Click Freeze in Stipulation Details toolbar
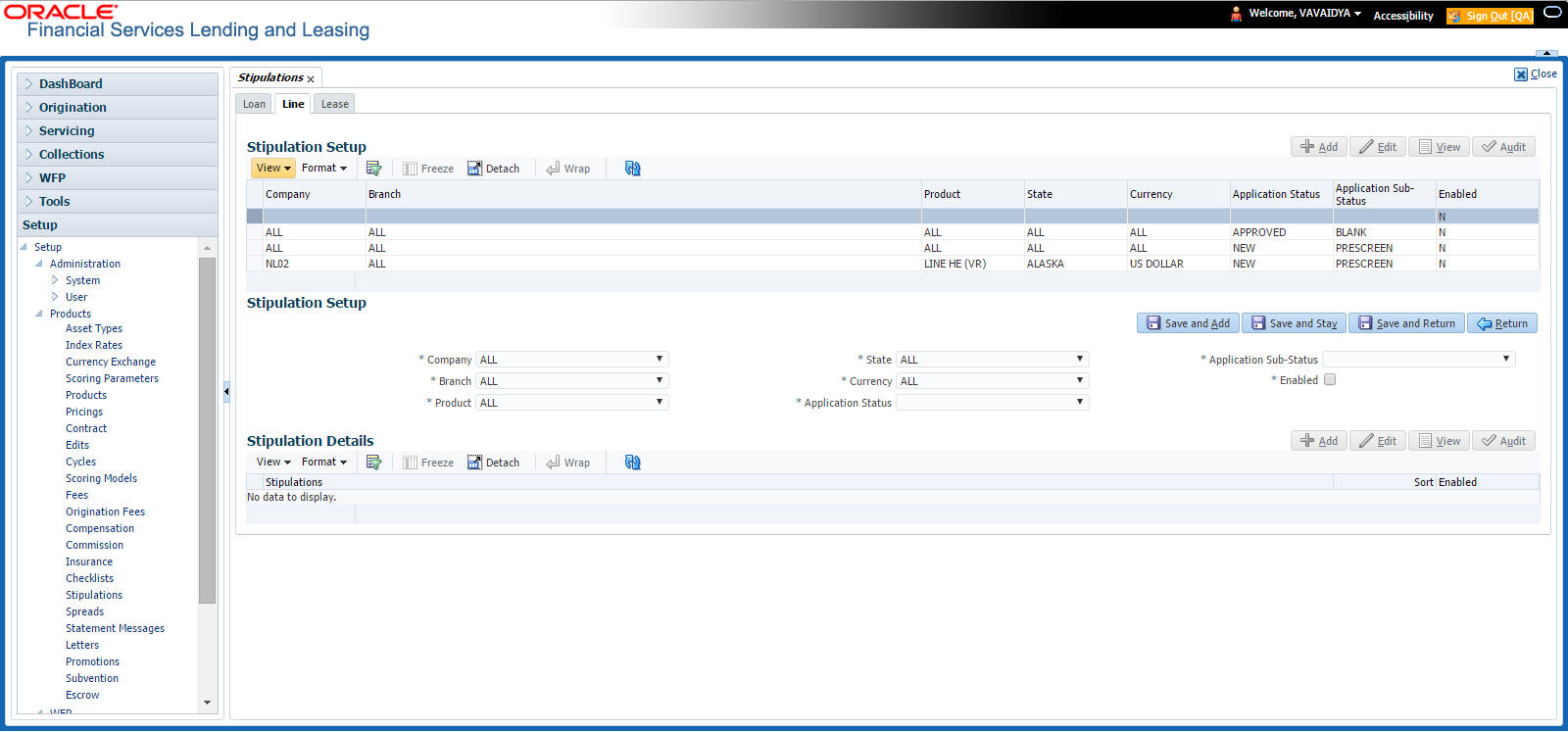The height and width of the screenshot is (732, 1568). point(428,463)
